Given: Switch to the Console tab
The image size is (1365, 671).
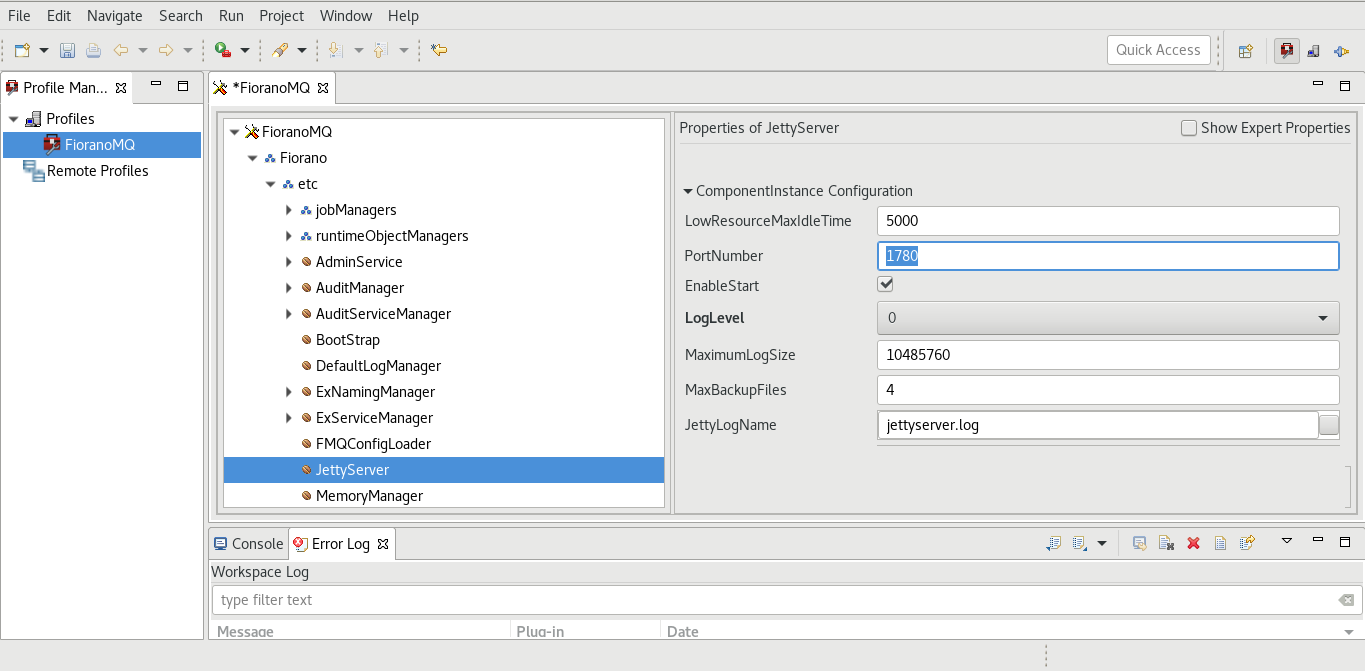Looking at the screenshot, I should coord(249,544).
